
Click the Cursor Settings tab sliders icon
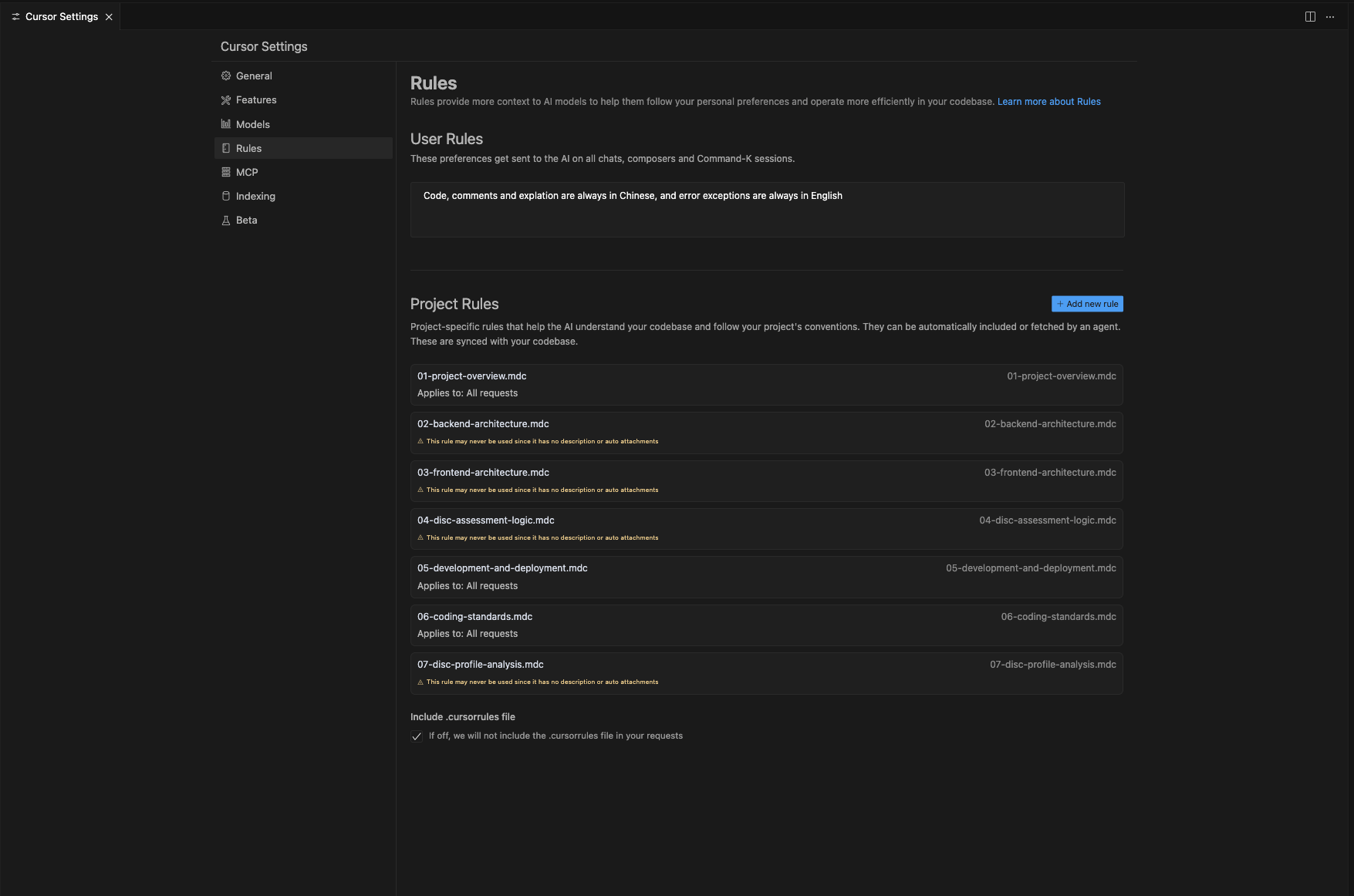tap(15, 17)
